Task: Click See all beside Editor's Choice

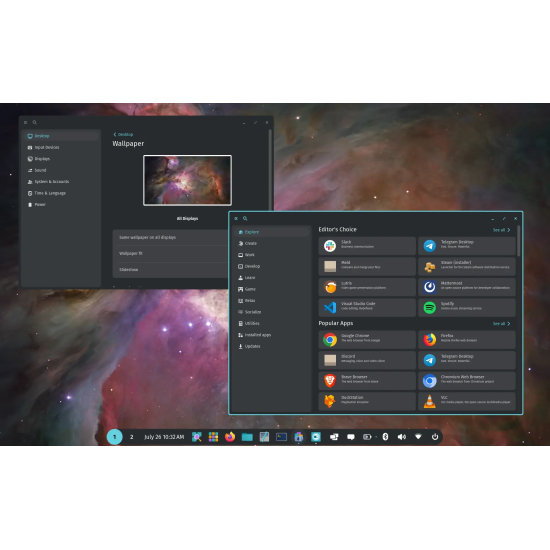Action: (501, 230)
